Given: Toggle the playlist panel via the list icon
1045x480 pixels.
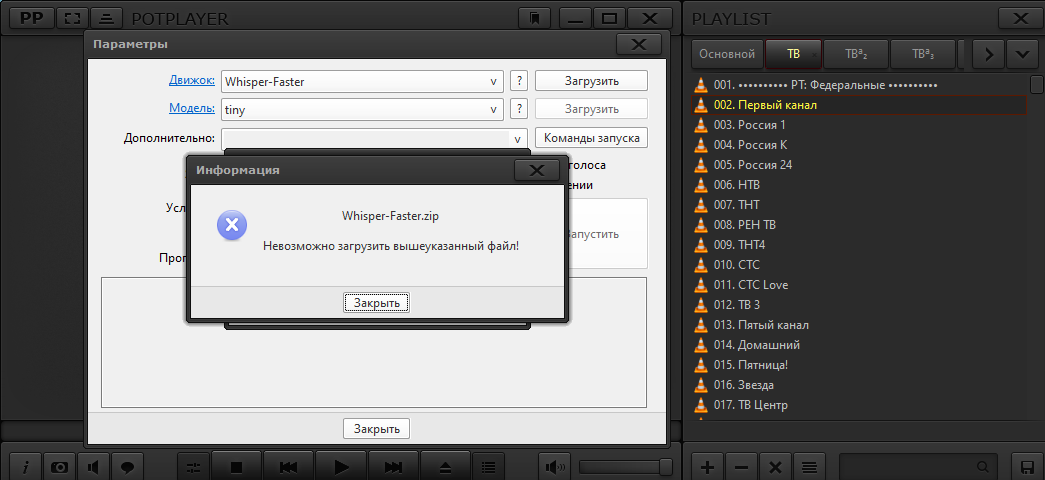Looking at the screenshot, I should point(487,466).
